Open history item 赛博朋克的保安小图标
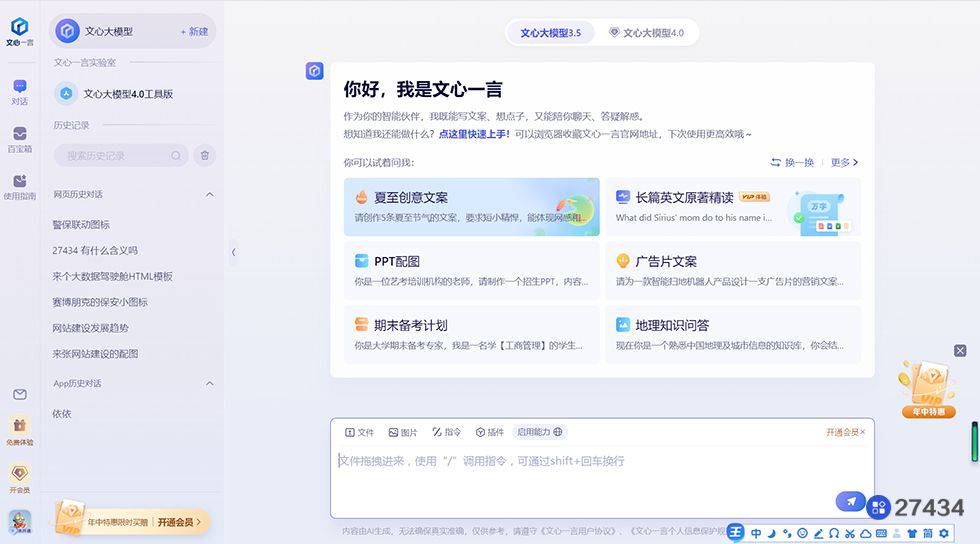980x544 pixels. tap(100, 302)
